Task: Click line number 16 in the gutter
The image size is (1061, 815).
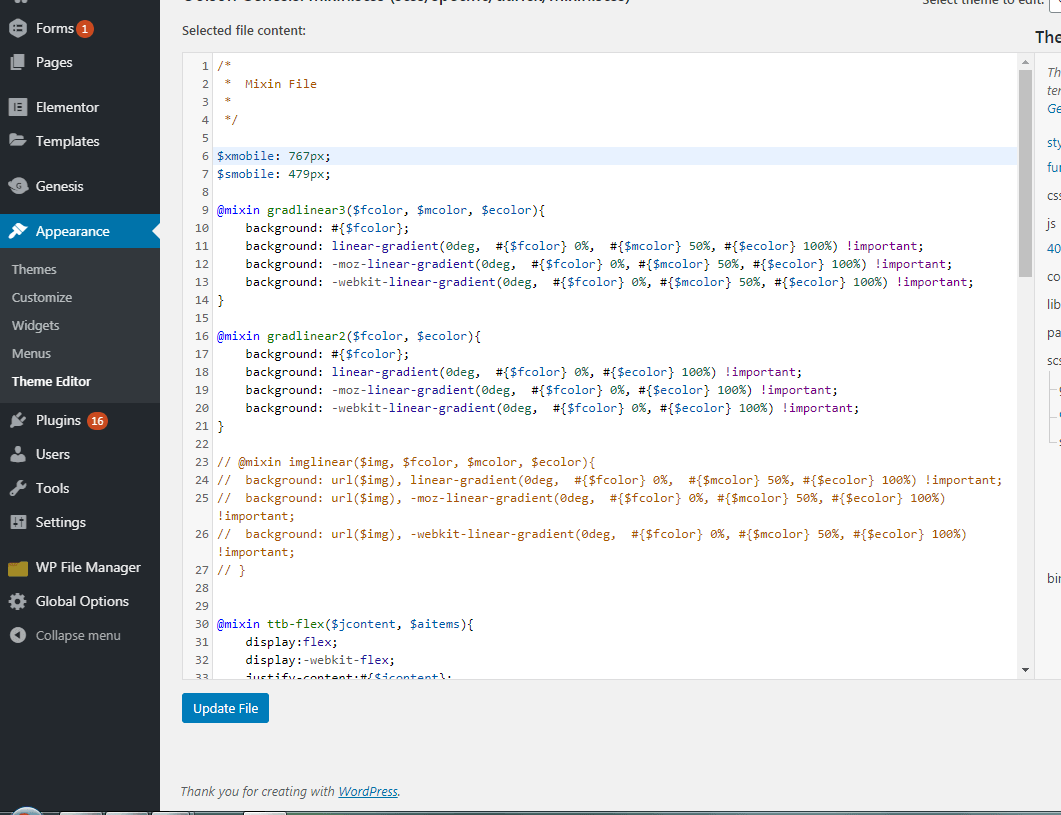Action: point(202,336)
